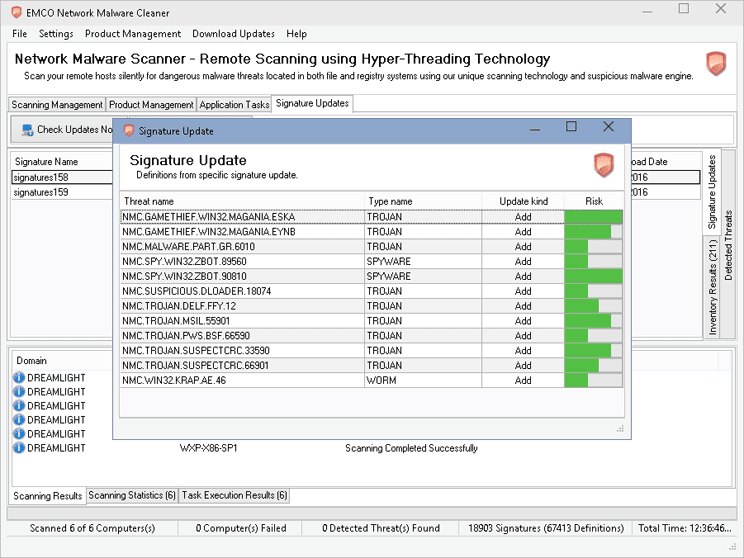This screenshot has height=558, width=744.
Task: Select threat NMC.MALWARE.PART.GR.6010
Action: tap(242, 247)
